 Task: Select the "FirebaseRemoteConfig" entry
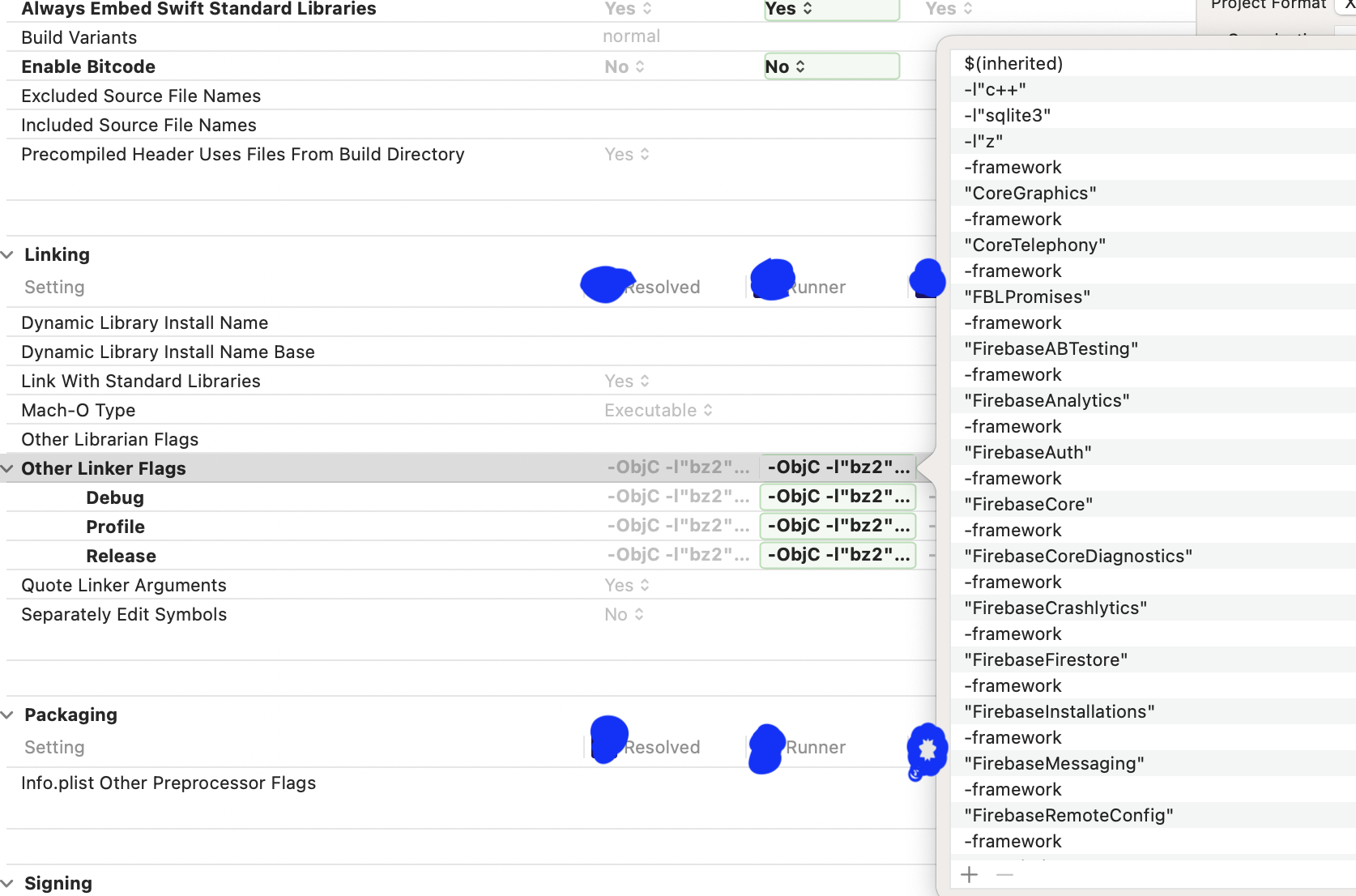click(x=1153, y=815)
